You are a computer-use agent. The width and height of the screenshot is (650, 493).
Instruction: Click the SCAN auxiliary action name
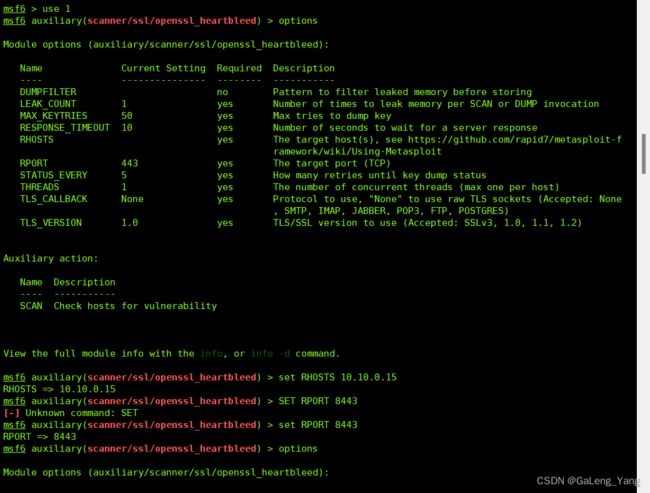point(31,306)
